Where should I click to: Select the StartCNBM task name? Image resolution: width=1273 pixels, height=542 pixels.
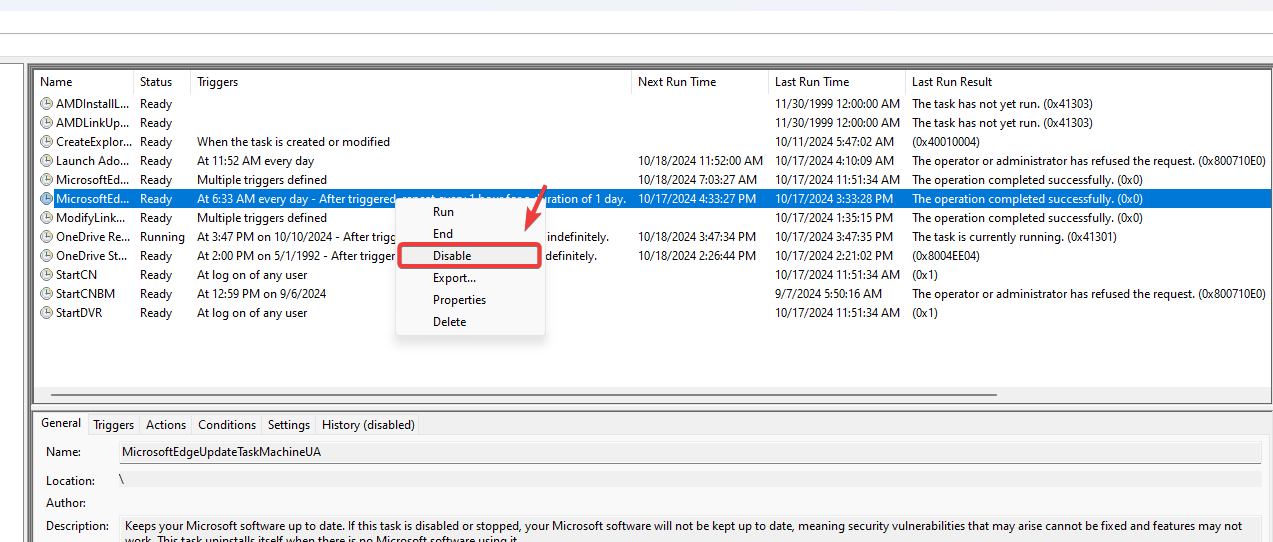(x=86, y=294)
